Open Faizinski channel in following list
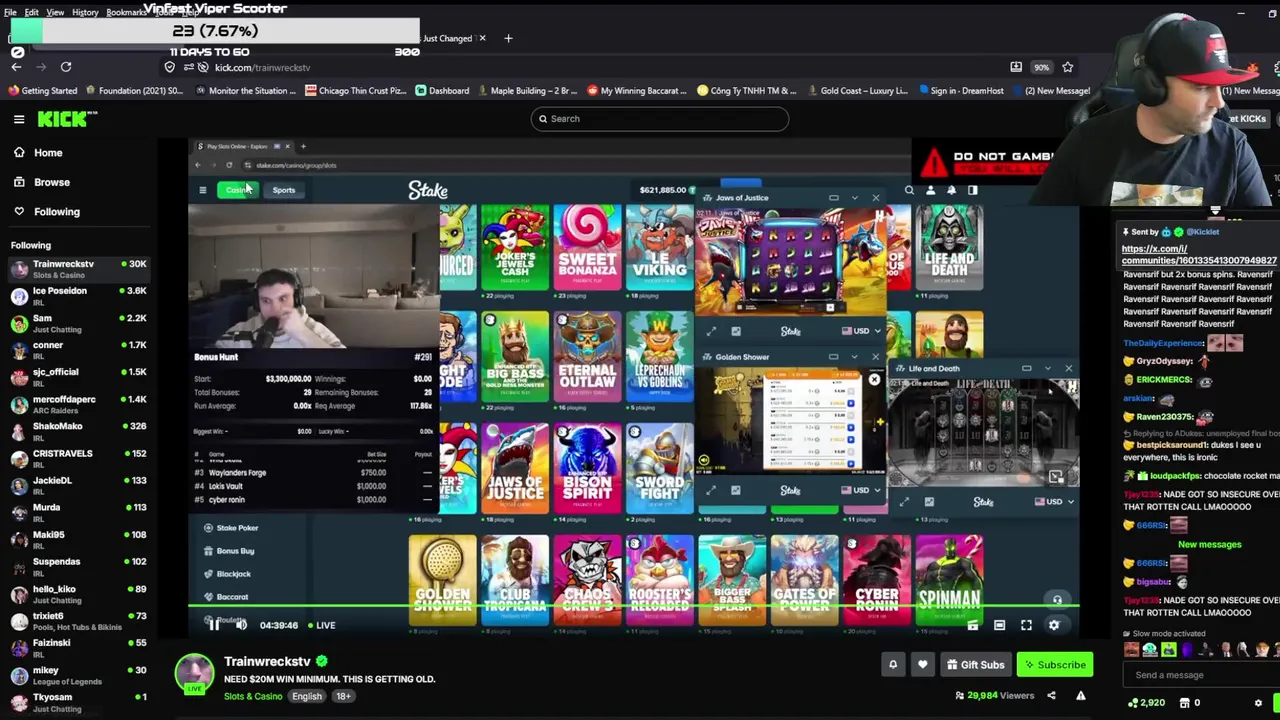This screenshot has width=1280, height=720. 78,648
